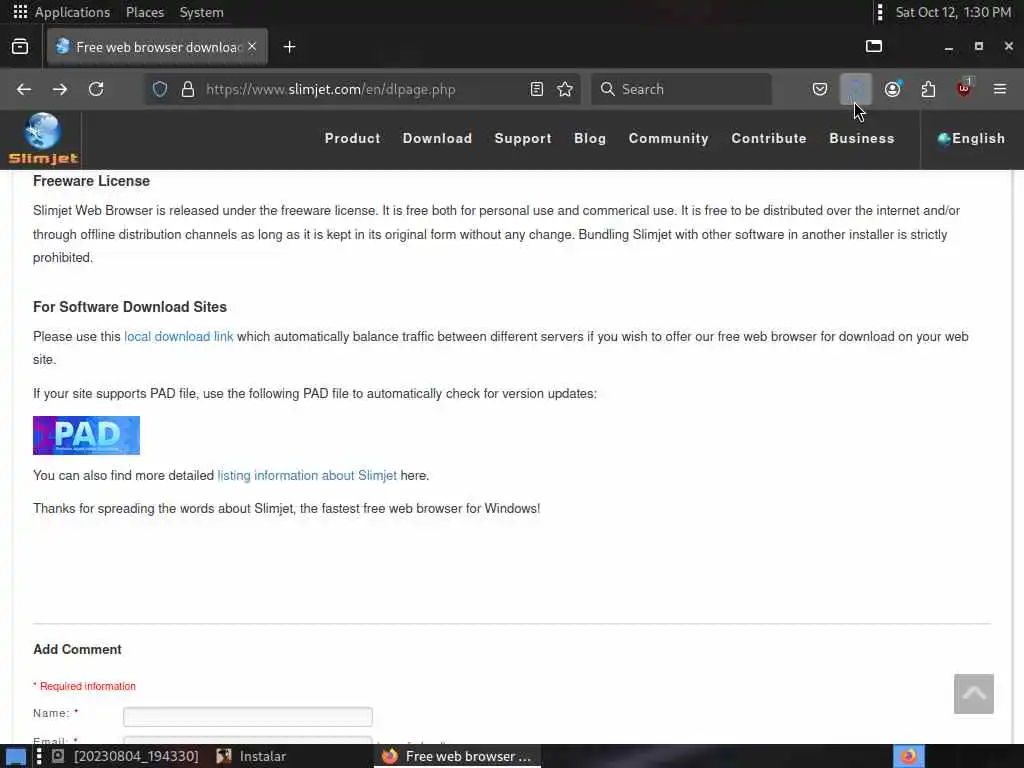Screen dimensions: 1024x768
Task: Toggle reader view icon
Action: click(537, 89)
